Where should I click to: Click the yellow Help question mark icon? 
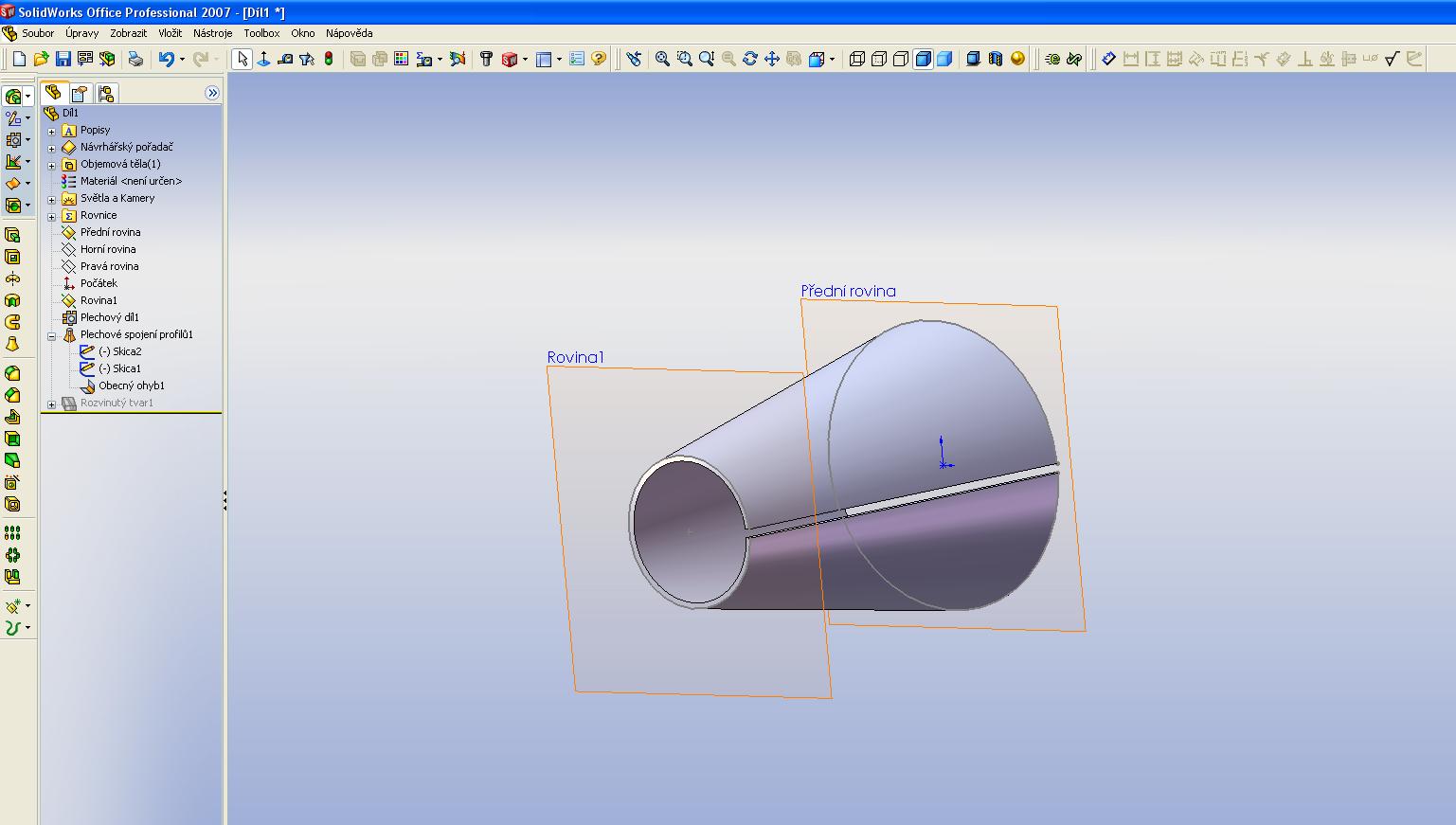[x=599, y=59]
